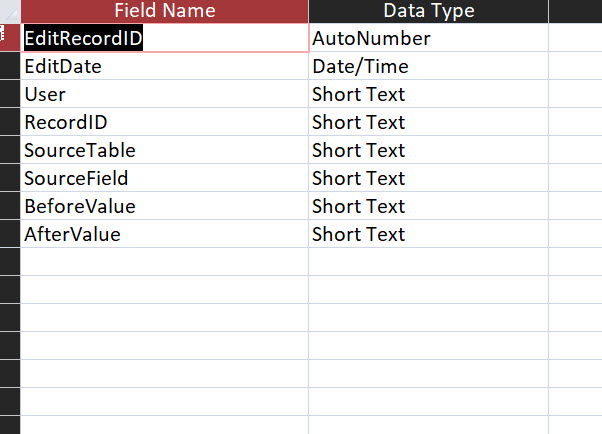
Task: Select the data type cell for SourceTable
Action: (x=359, y=151)
